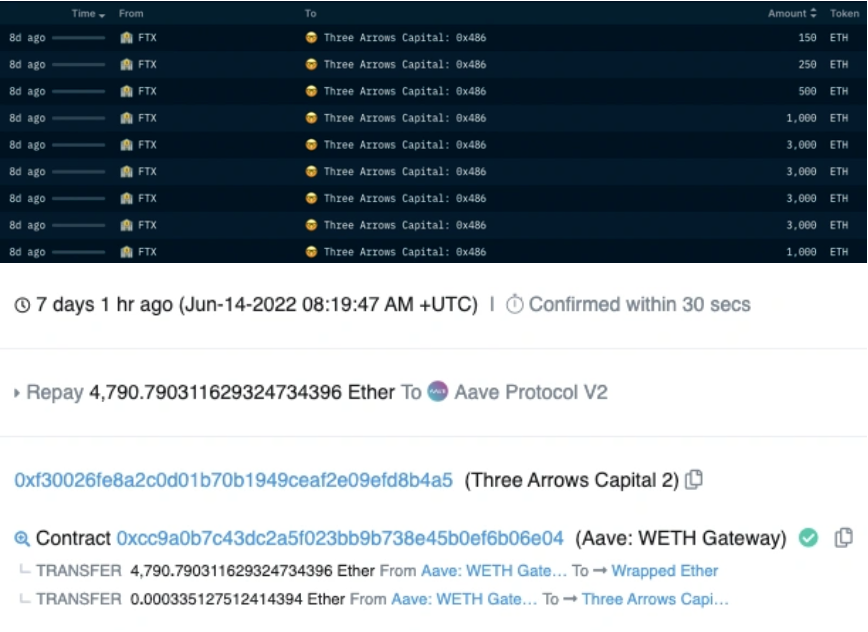Open Three Arrows Capital: 0x486 in 500 ETH row

[x=405, y=91]
